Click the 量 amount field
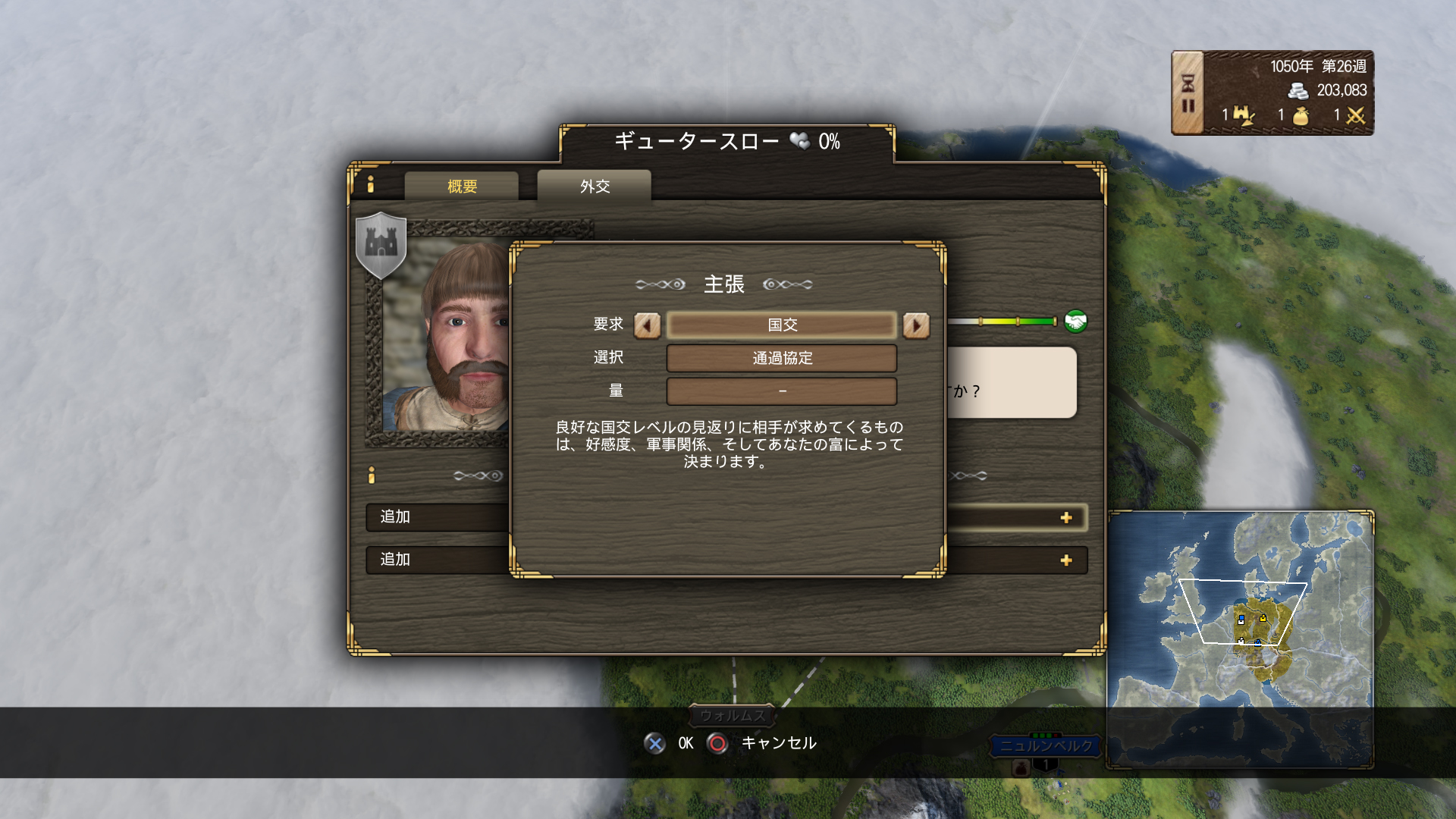This screenshot has width=1456, height=819. pos(782,391)
